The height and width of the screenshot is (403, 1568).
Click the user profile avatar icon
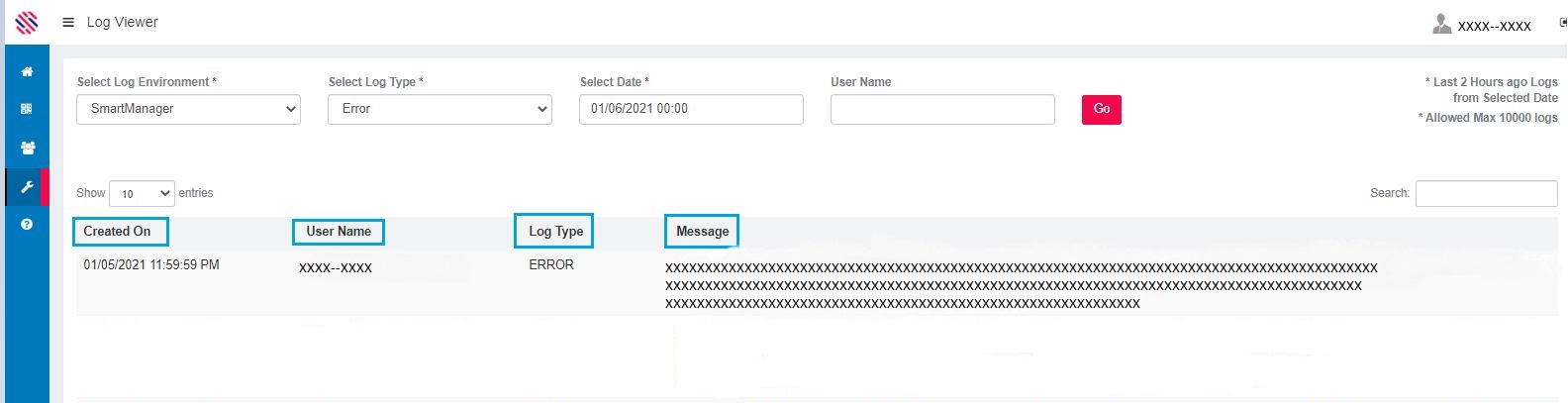[1441, 24]
